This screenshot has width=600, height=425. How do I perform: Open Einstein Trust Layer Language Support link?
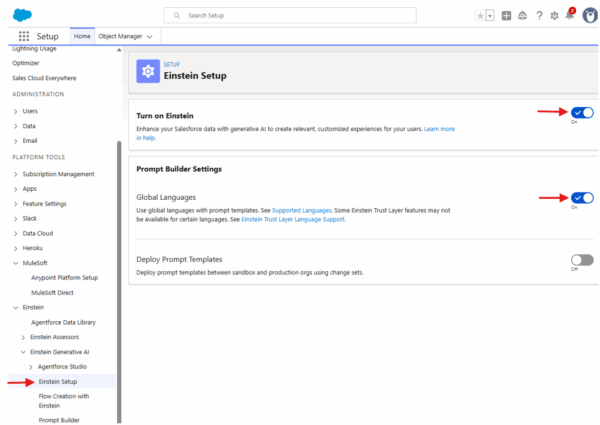pos(293,219)
